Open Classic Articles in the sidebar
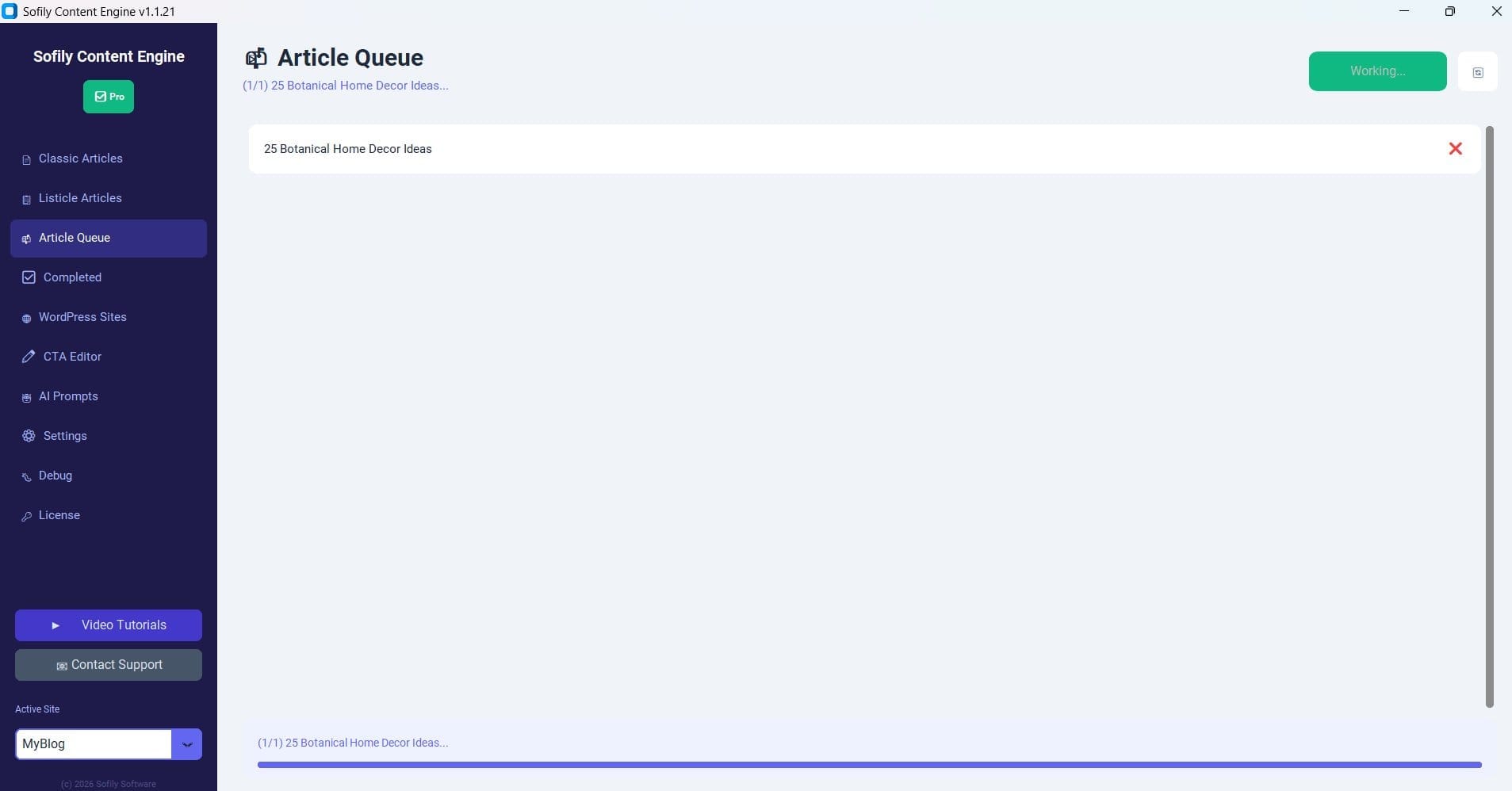The width and height of the screenshot is (1512, 791). click(x=109, y=159)
